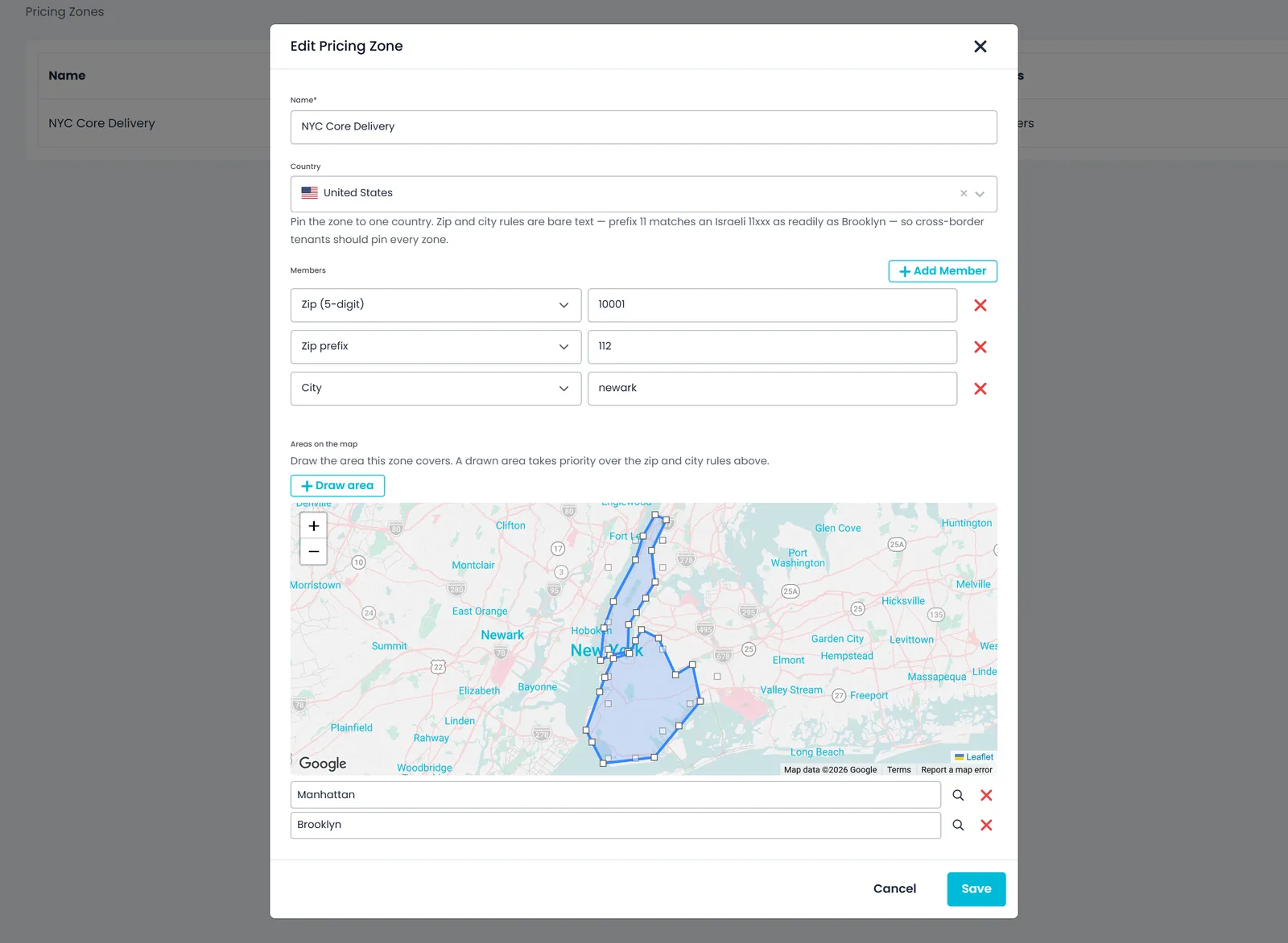The image size is (1288, 943).
Task: Close the Edit Pricing Zone dialog
Action: (980, 47)
